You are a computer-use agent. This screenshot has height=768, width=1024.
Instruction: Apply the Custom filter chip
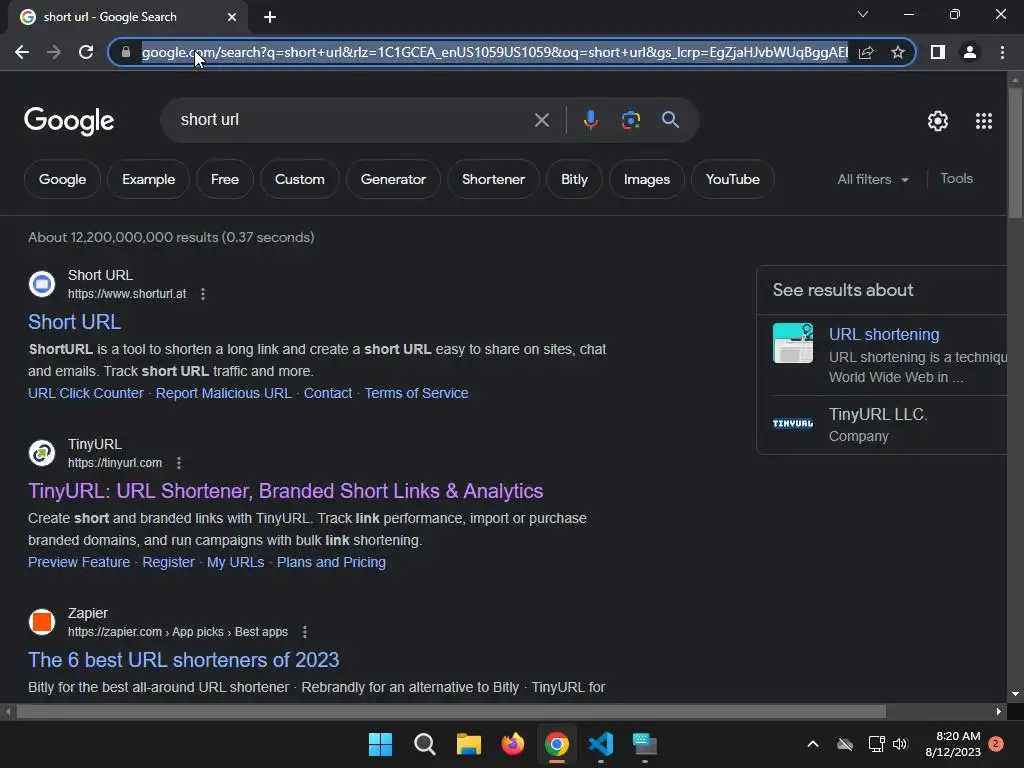tap(299, 179)
